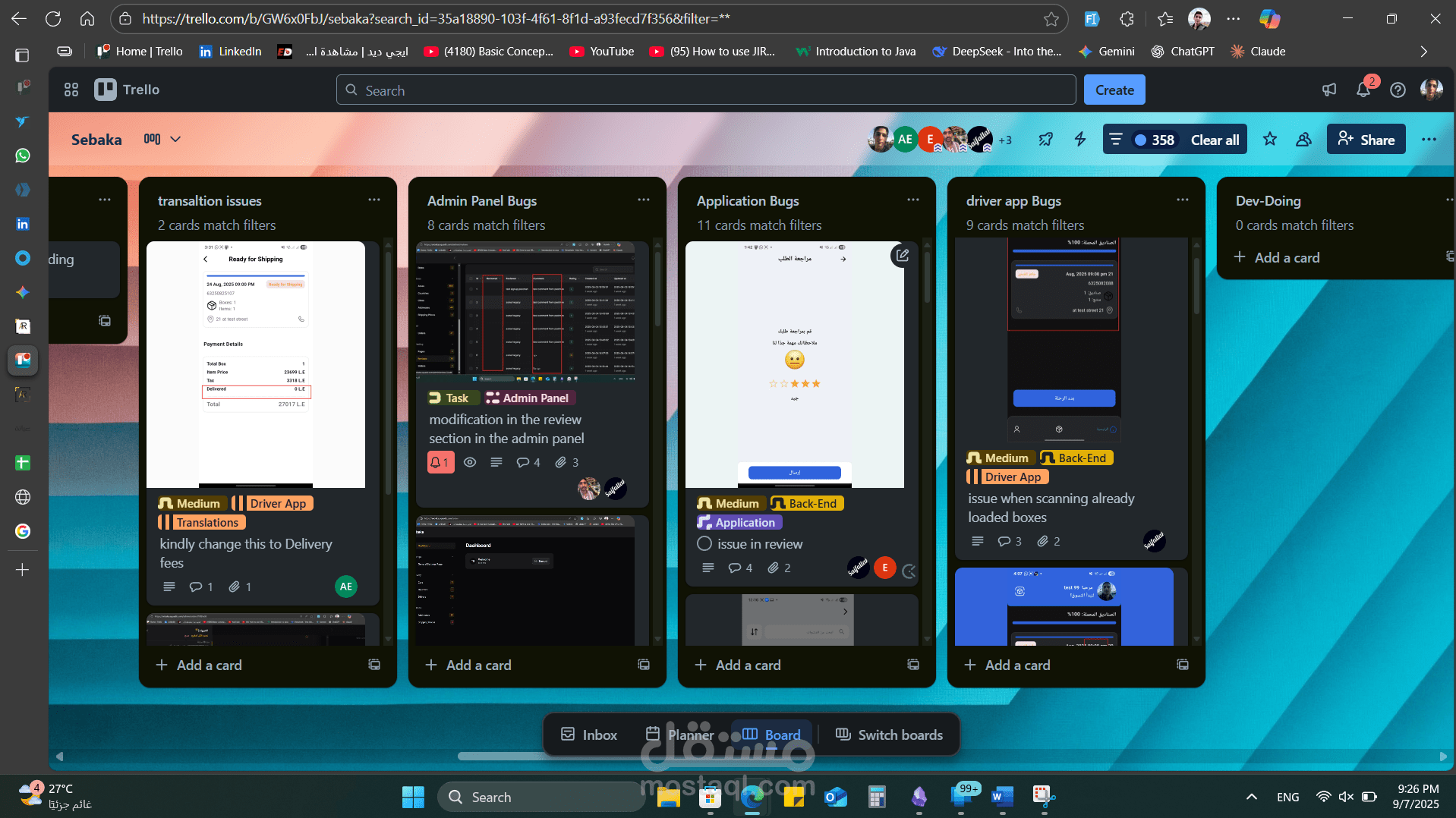Image resolution: width=1456 pixels, height=818 pixels.
Task: Open Outlook from the taskbar
Action: [835, 797]
